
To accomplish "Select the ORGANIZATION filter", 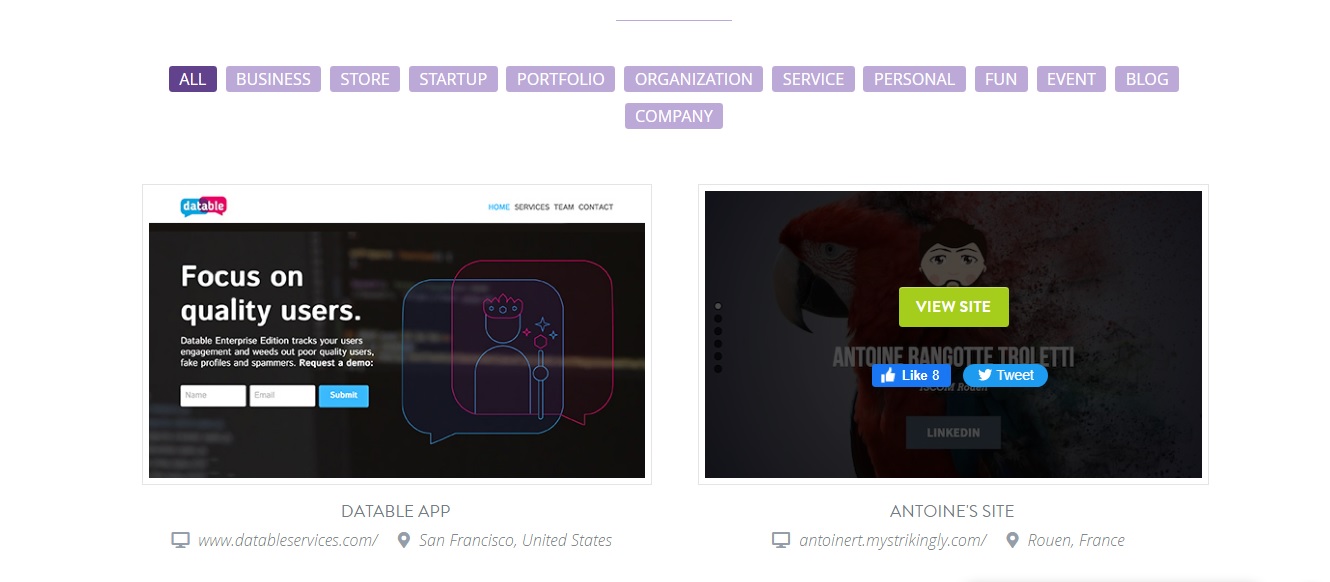I will pos(693,79).
